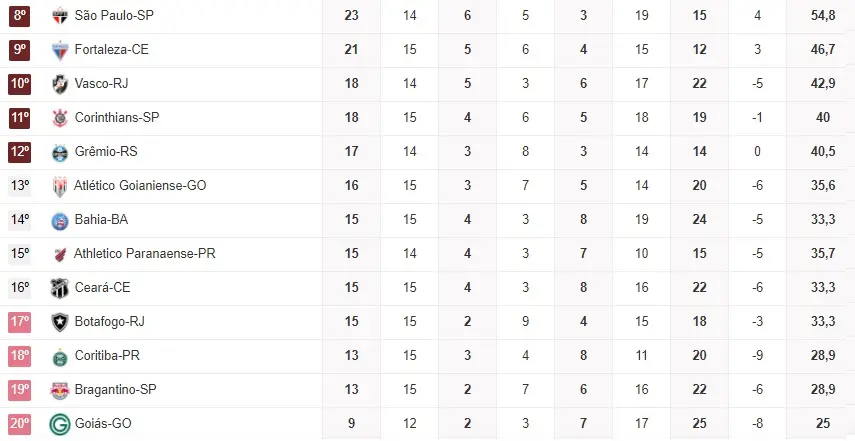Click the Goiás-GO team crest
The image size is (855, 441).
tap(60, 424)
